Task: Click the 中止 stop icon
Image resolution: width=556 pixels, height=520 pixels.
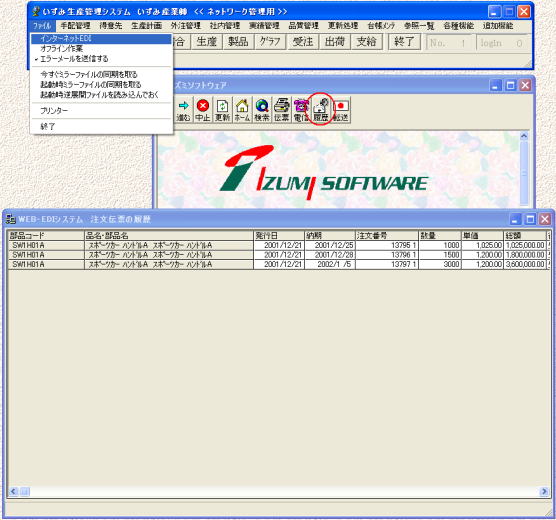Action: tap(203, 110)
